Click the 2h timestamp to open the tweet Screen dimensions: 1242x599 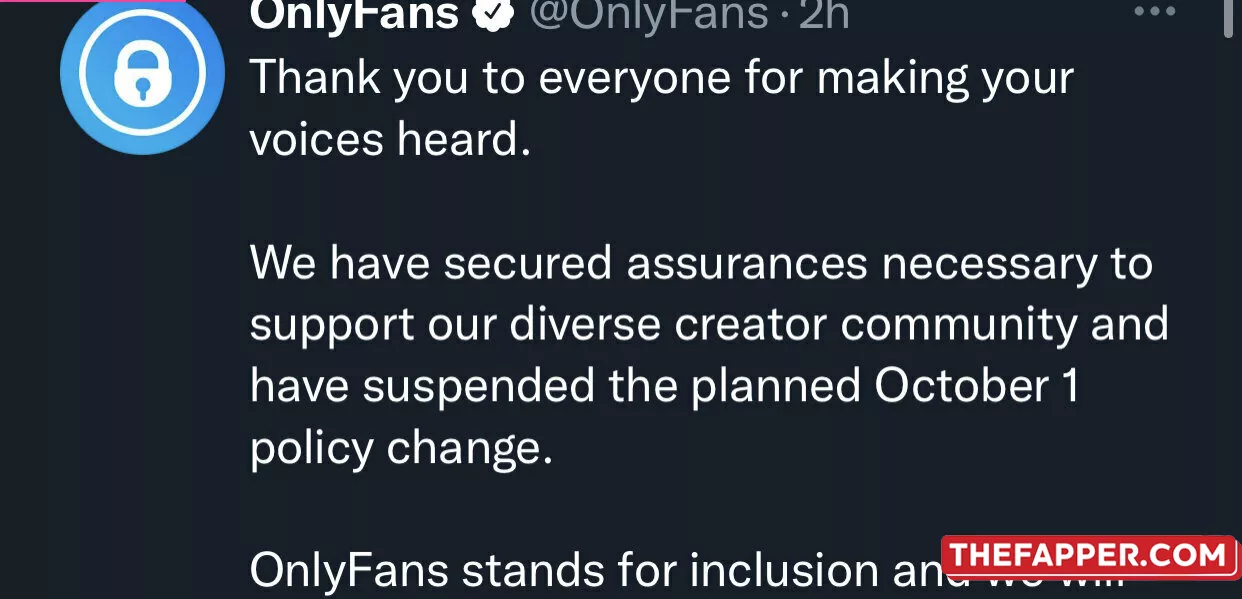click(x=823, y=13)
